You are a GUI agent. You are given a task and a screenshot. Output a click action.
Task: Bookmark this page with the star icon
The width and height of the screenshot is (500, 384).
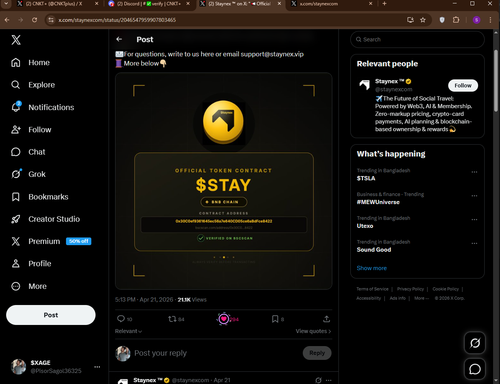click(423, 20)
